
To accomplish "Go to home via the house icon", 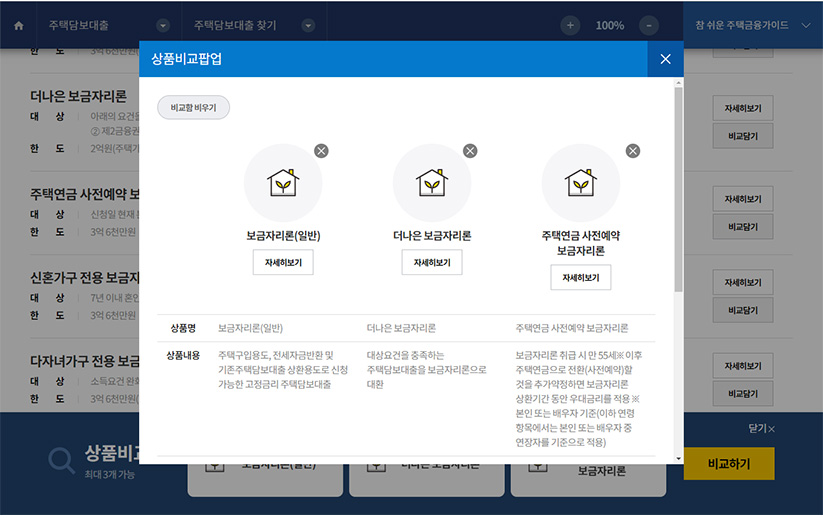I will (19, 25).
